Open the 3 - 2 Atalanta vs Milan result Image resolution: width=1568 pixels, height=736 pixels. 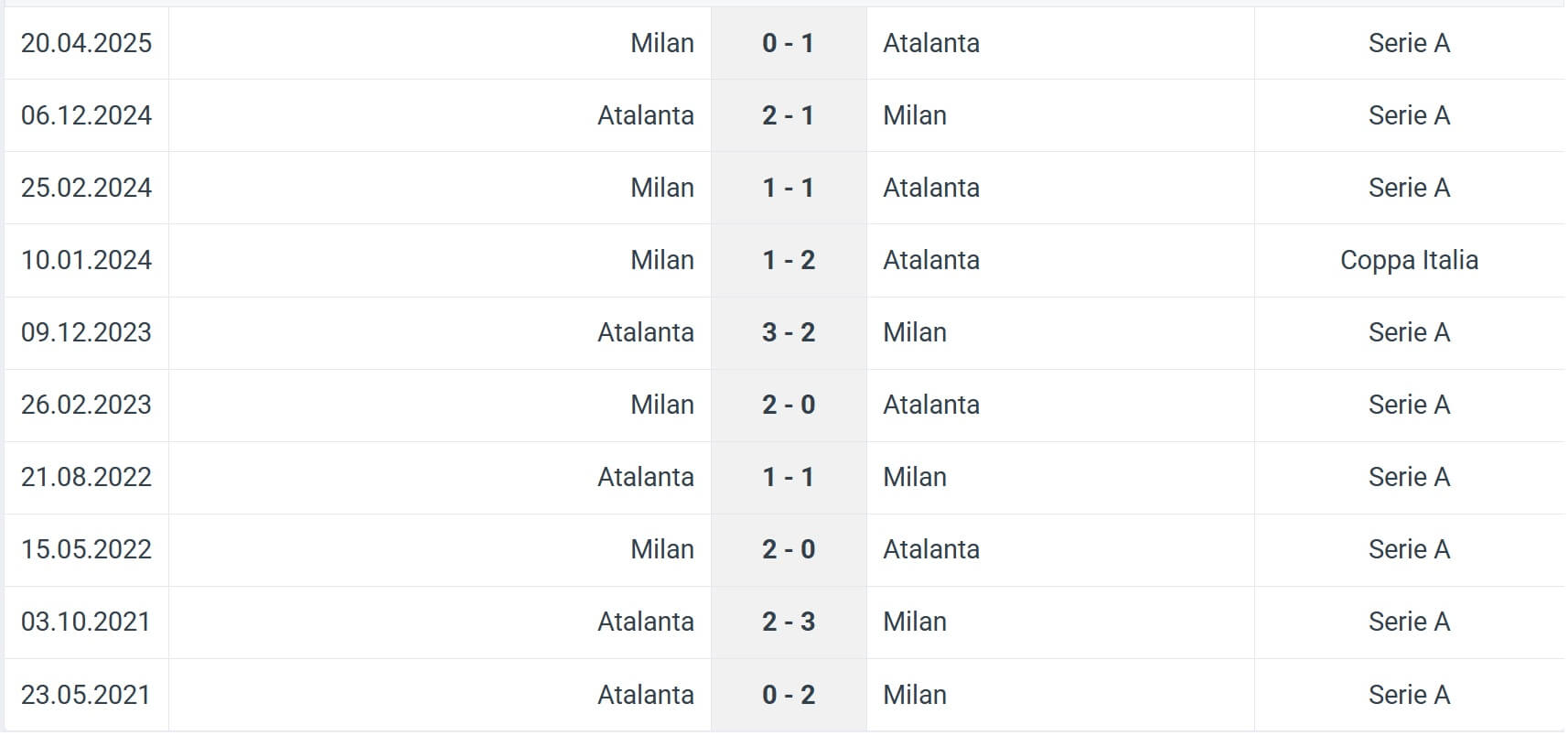788,332
